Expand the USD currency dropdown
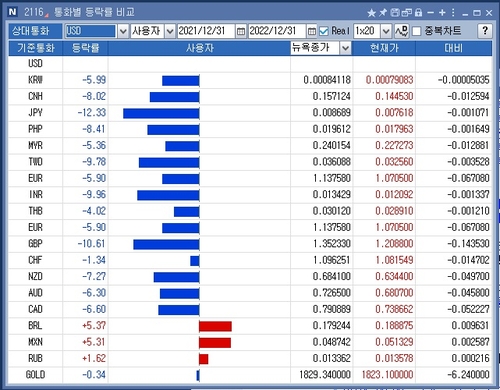Screen dimensions: 500x390 123,31
